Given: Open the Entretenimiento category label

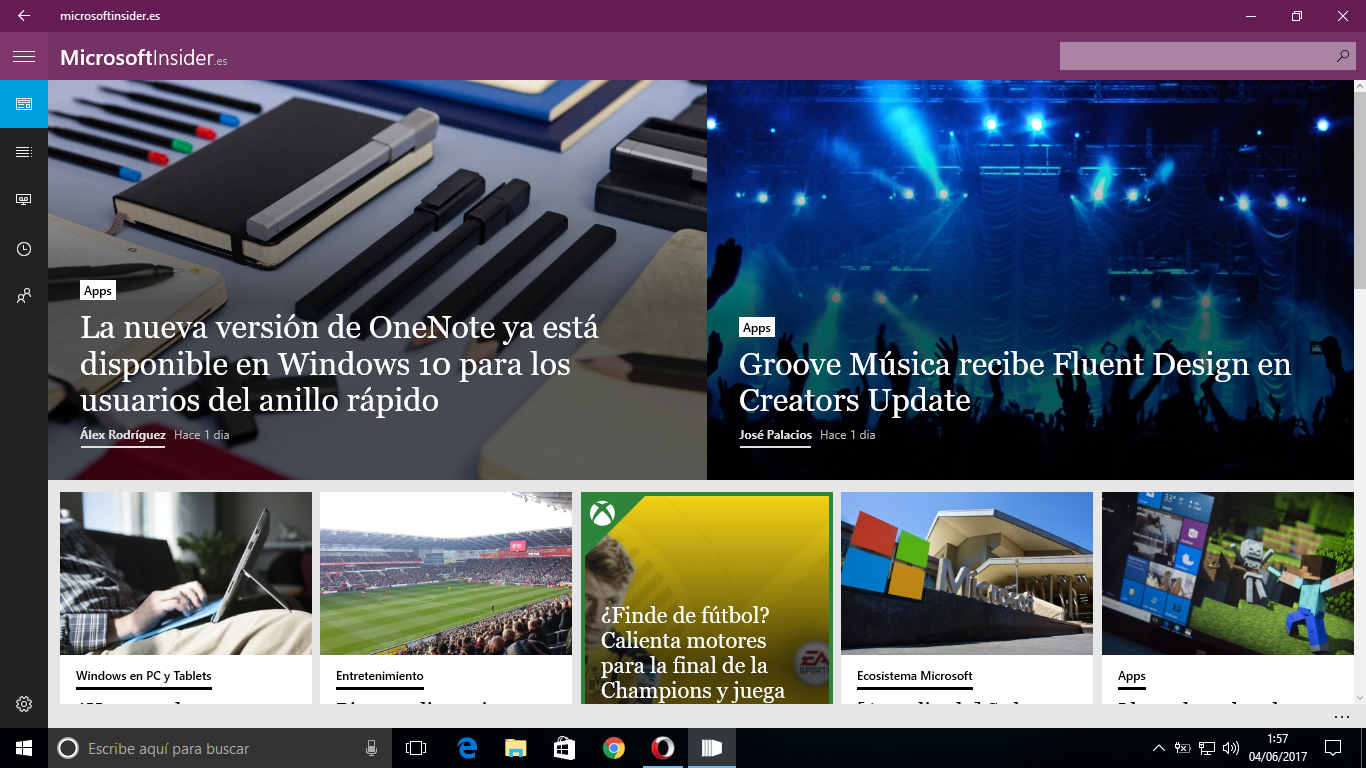Looking at the screenshot, I should pyautogui.click(x=380, y=676).
